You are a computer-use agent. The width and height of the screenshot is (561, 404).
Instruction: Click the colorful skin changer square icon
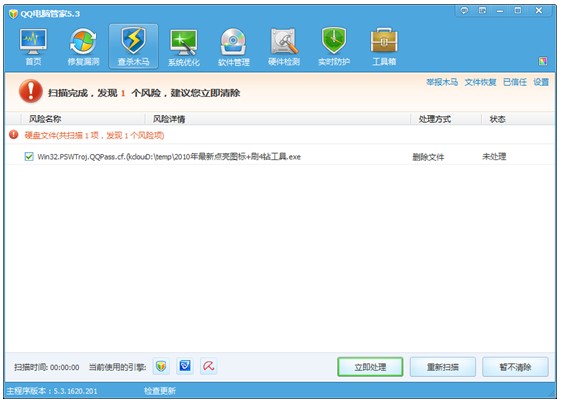543,61
